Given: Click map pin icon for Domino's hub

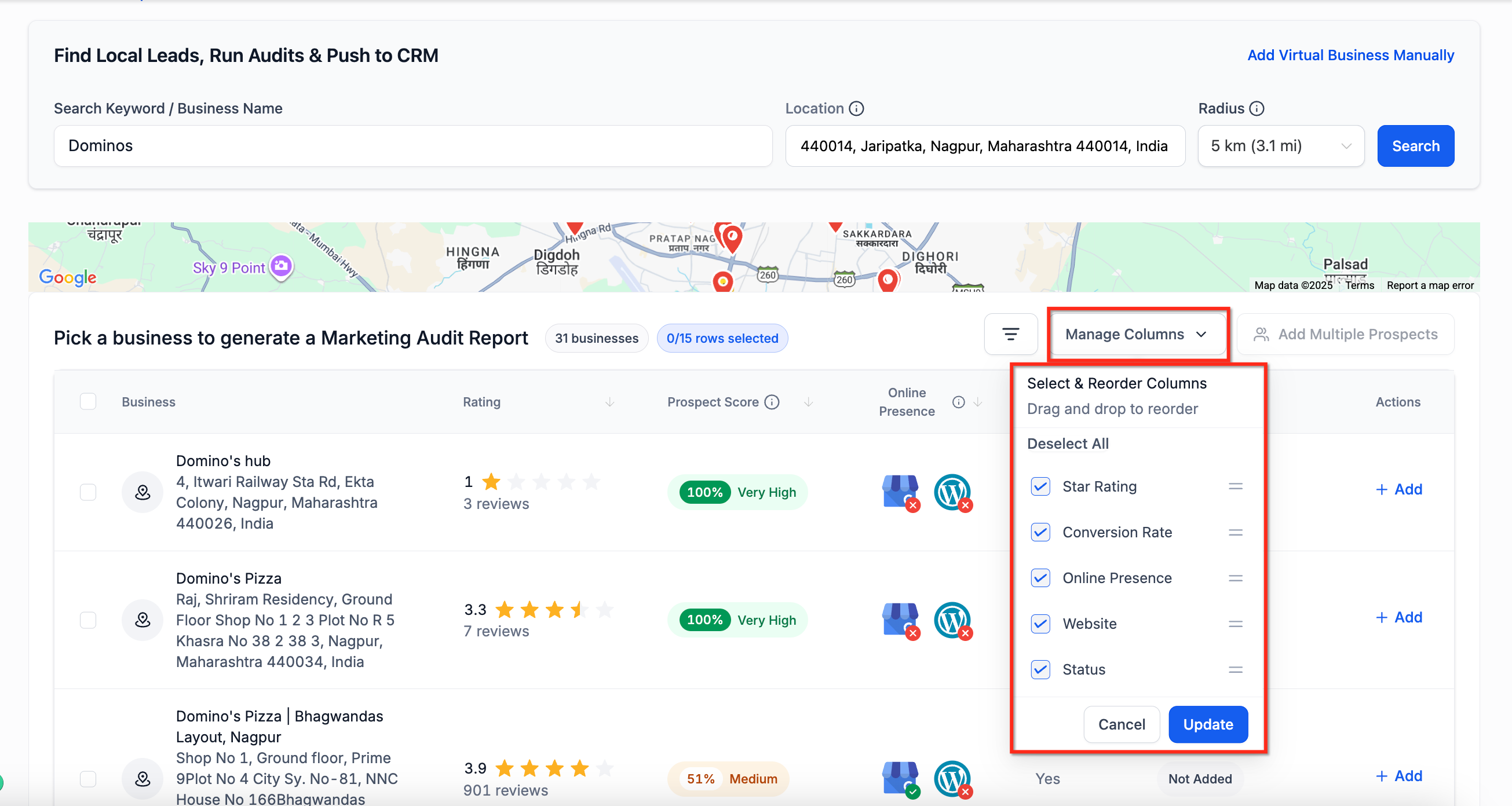Looking at the screenshot, I should (142, 492).
